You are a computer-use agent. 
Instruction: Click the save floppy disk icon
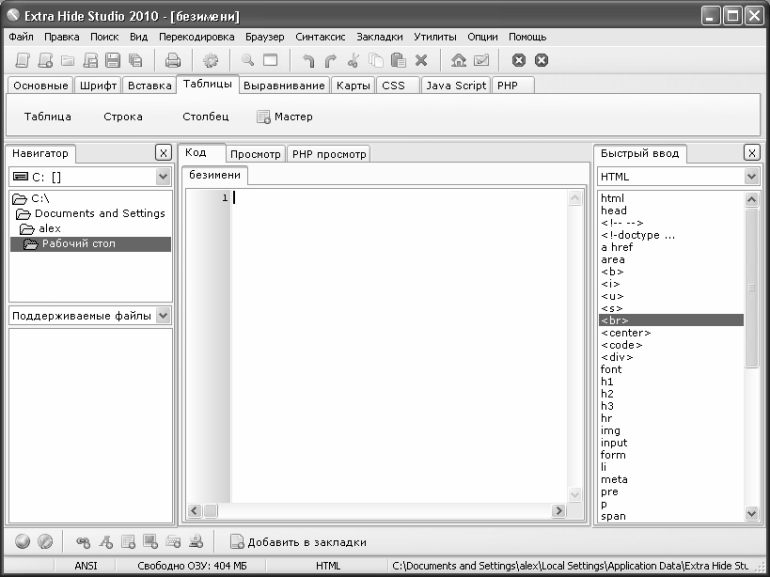(x=112, y=60)
